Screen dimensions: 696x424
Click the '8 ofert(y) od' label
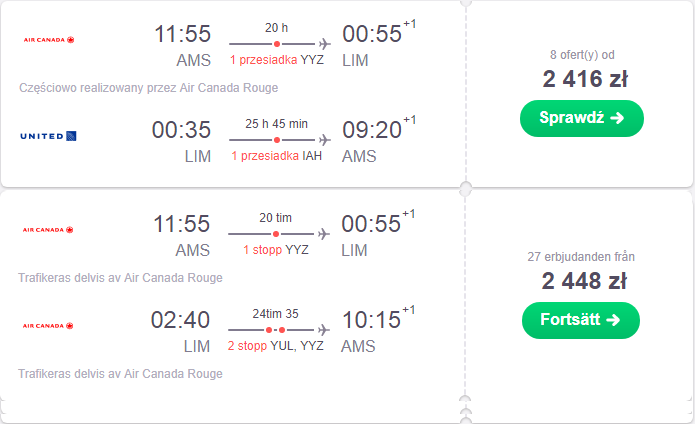click(582, 55)
